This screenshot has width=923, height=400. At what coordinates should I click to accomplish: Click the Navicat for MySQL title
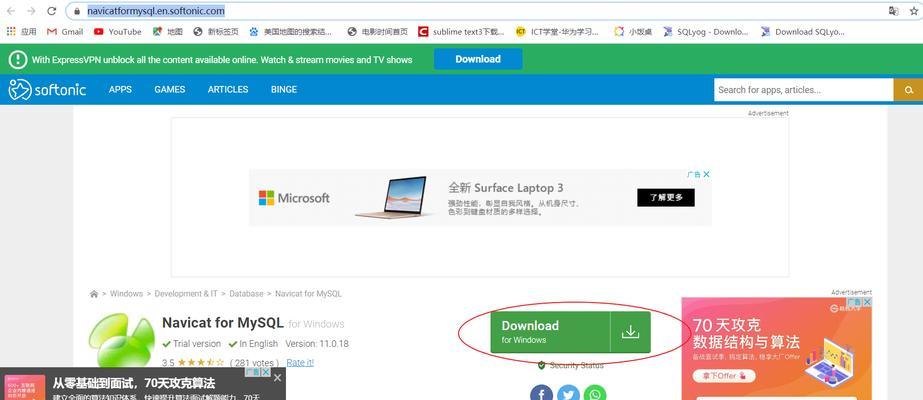pyautogui.click(x=223, y=323)
